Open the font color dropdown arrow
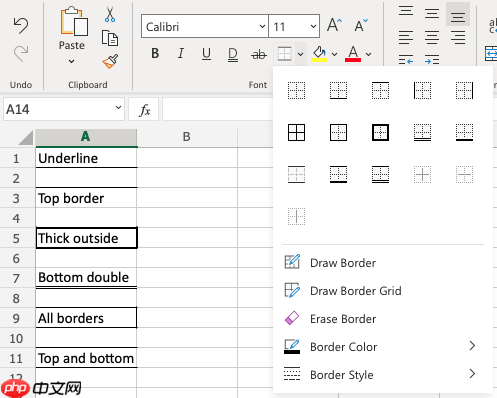Viewport: 497px width, 398px height. coord(368,54)
